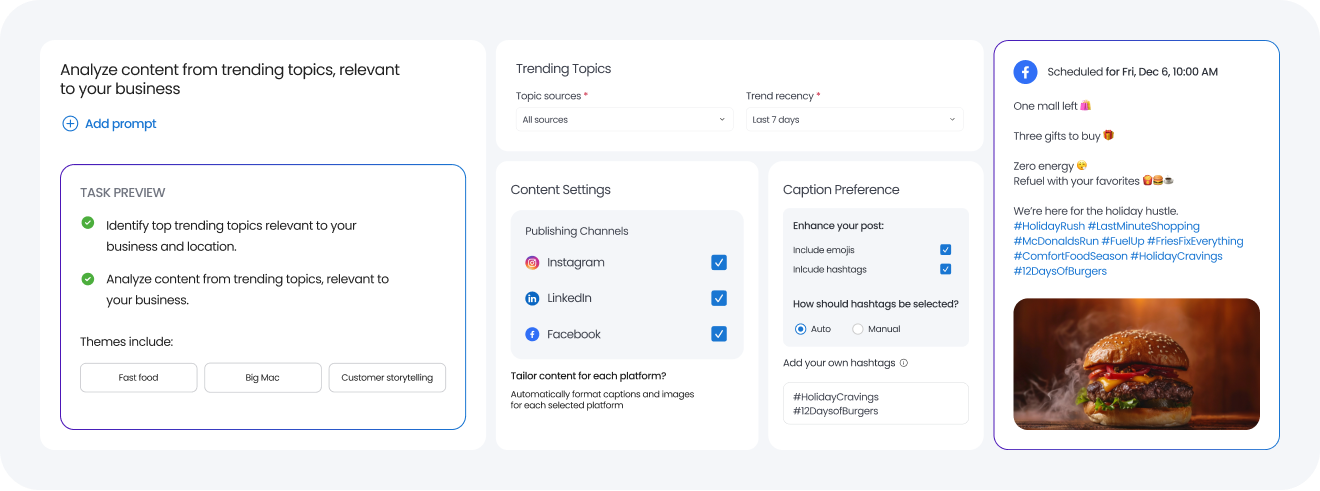Click the first green checkmark in Task Preview
This screenshot has width=1320, height=491.
click(88, 223)
